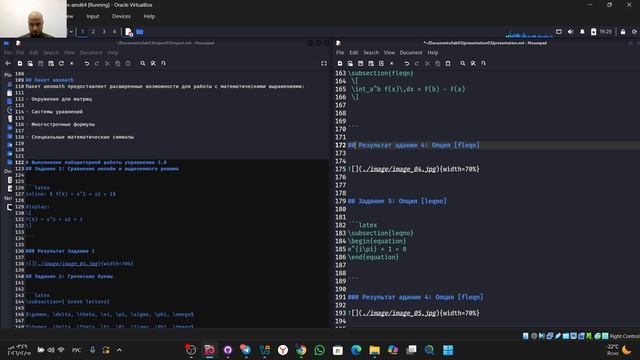
Task: Click Redo icon in left Mousepad toolbar
Action: pyautogui.click(x=97, y=63)
